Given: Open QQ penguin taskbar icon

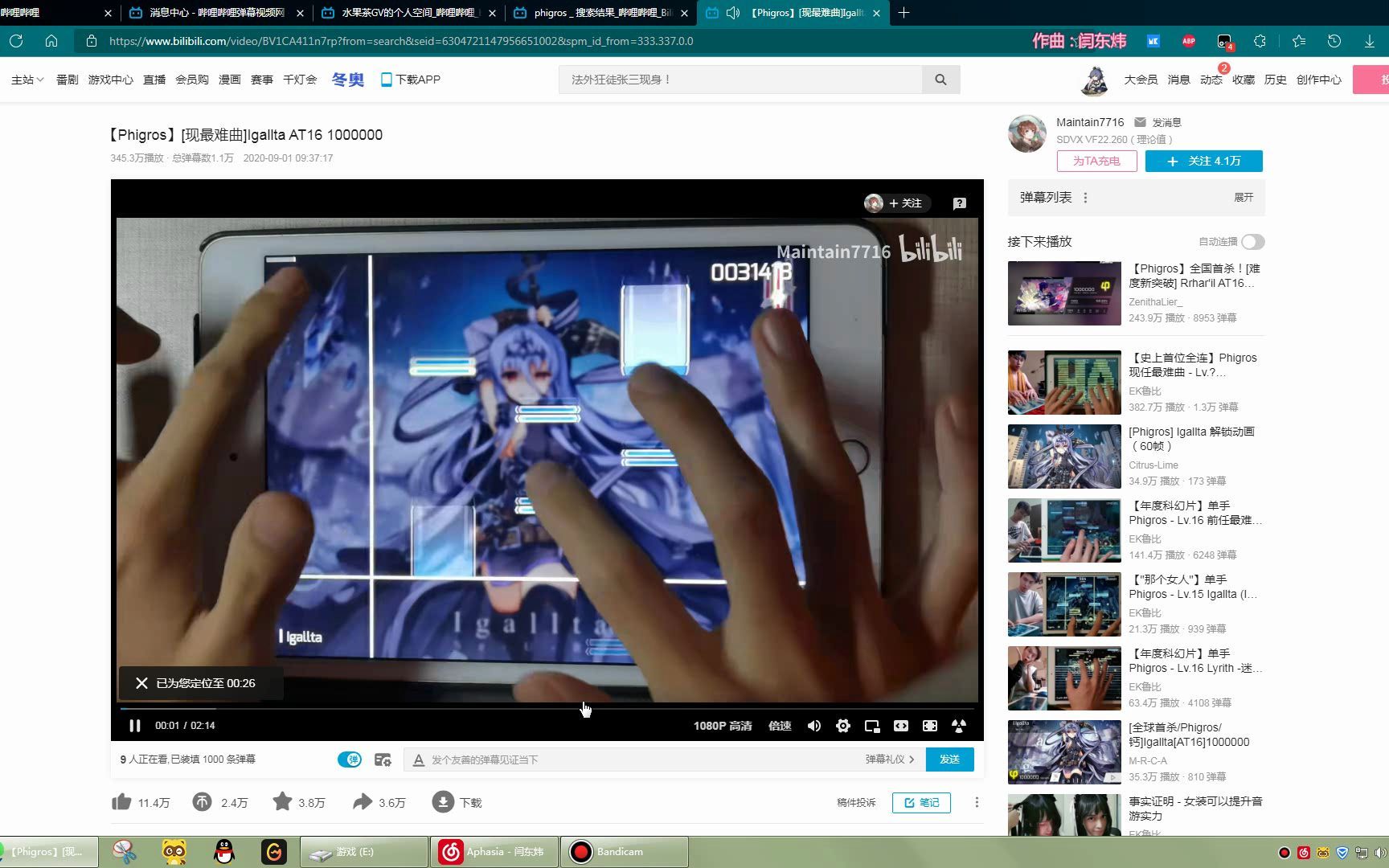Looking at the screenshot, I should point(224,852).
